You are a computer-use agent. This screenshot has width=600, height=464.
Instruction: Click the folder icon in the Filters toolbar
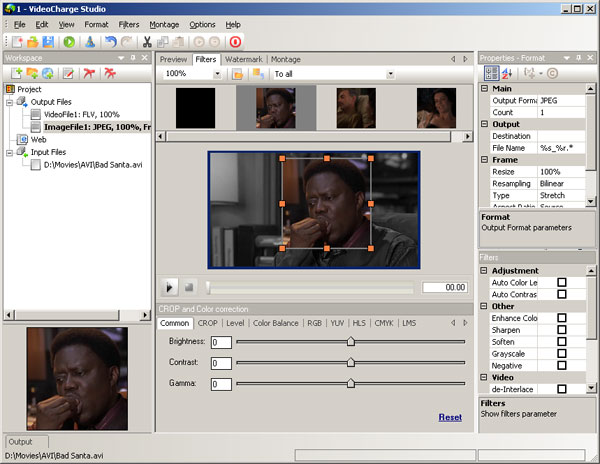click(x=238, y=74)
